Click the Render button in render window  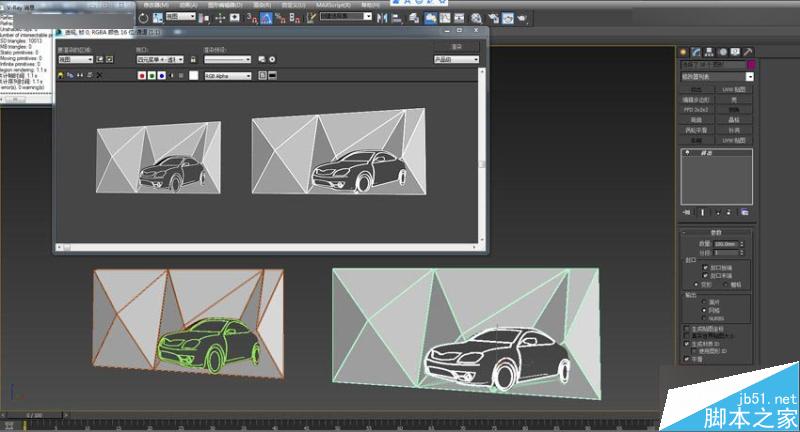click(456, 46)
